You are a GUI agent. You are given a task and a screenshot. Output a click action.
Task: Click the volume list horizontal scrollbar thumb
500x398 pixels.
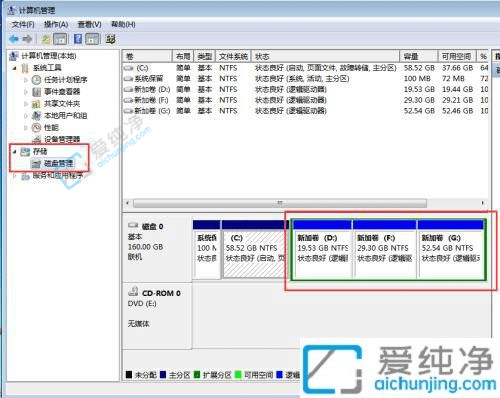pyautogui.click(x=280, y=203)
